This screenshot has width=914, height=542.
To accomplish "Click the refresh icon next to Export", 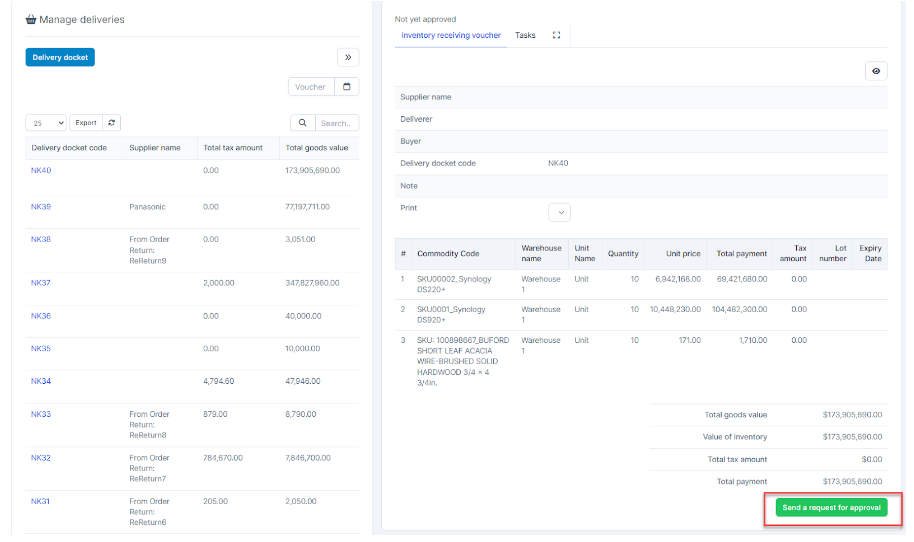I will click(111, 122).
